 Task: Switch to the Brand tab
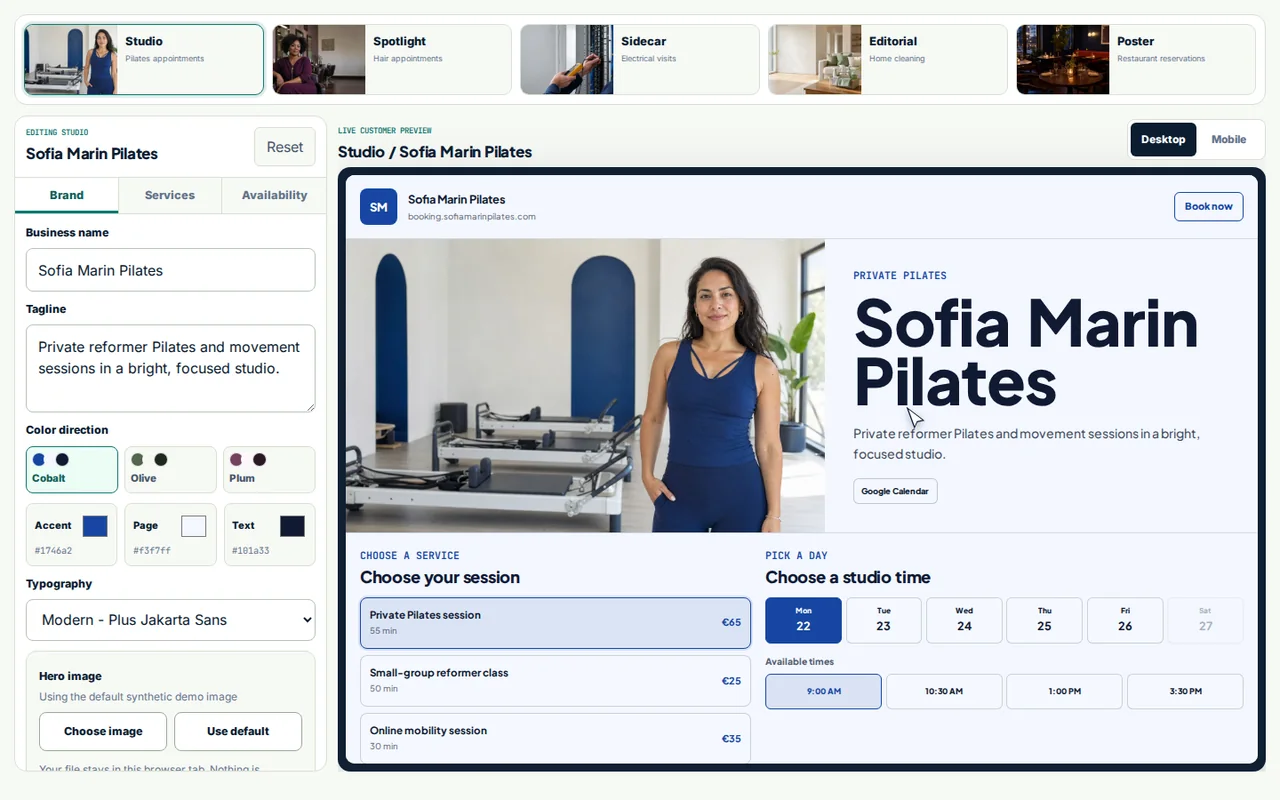tap(67, 195)
